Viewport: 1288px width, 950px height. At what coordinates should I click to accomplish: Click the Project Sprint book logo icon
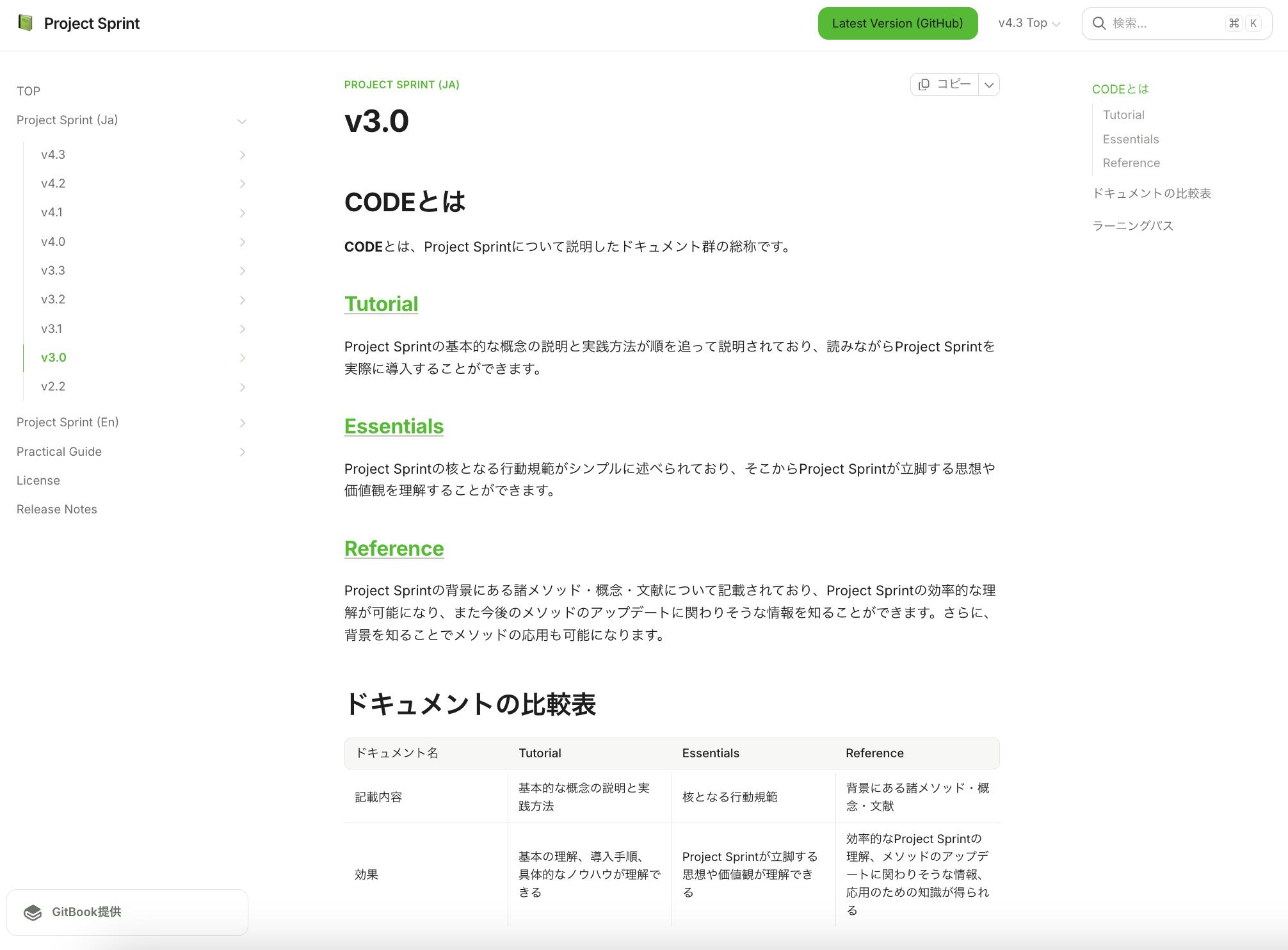click(x=26, y=23)
